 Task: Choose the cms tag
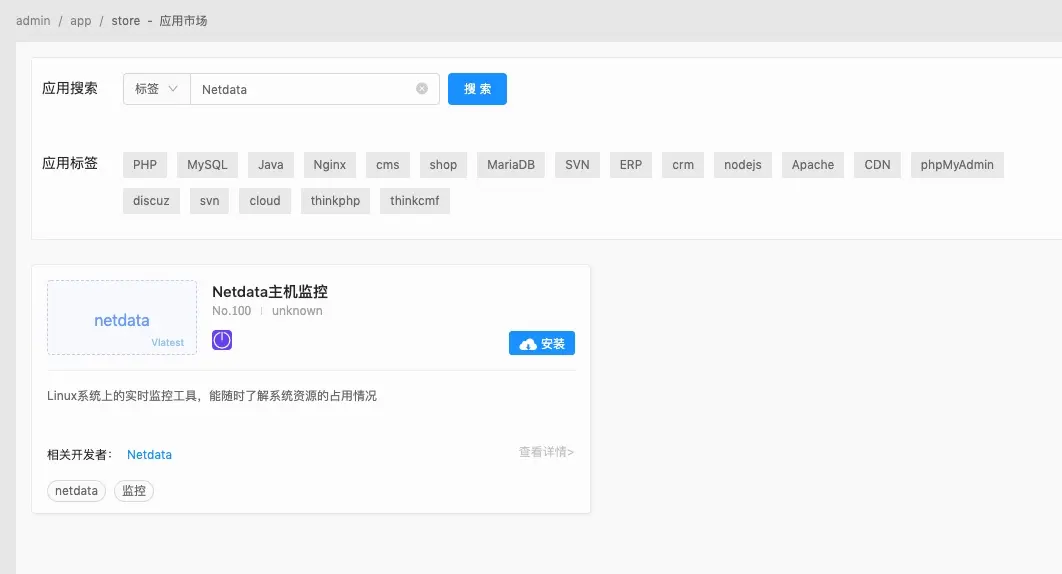click(388, 165)
